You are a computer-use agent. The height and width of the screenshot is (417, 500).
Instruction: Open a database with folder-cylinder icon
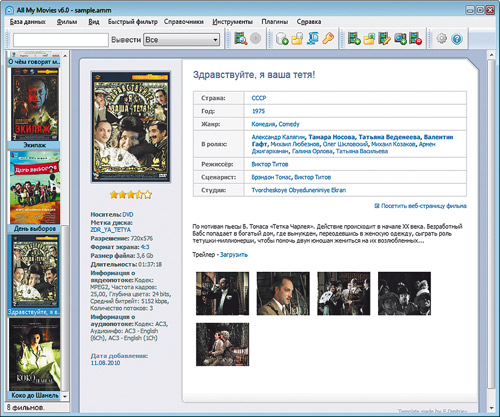[x=297, y=39]
